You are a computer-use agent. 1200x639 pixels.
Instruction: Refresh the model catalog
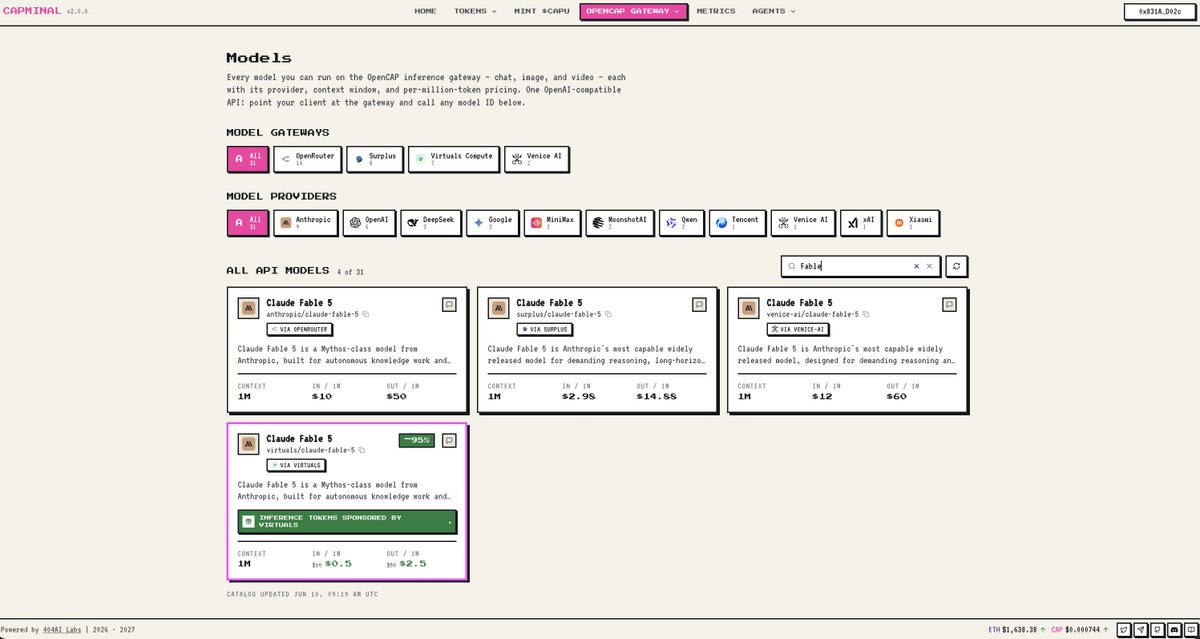pyautogui.click(x=957, y=266)
